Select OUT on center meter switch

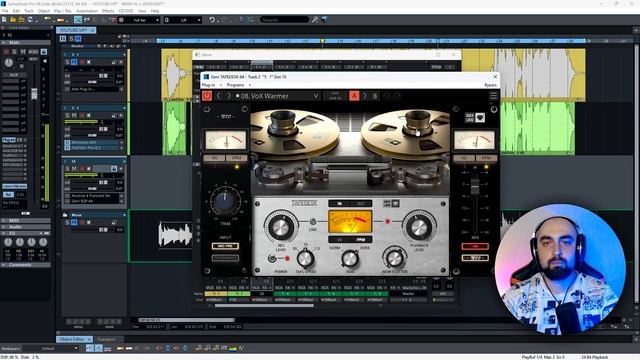tap(361, 203)
